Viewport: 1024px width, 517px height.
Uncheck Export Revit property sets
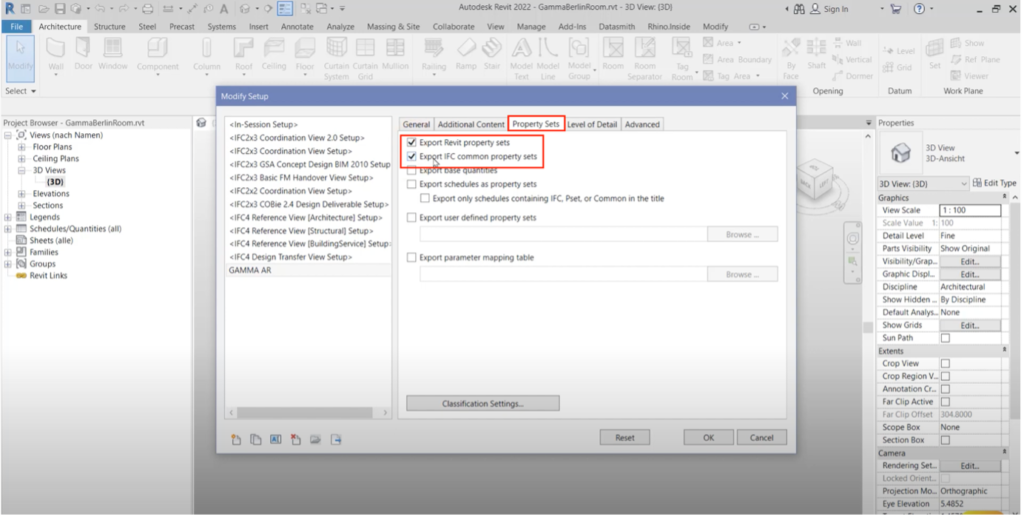(x=411, y=142)
